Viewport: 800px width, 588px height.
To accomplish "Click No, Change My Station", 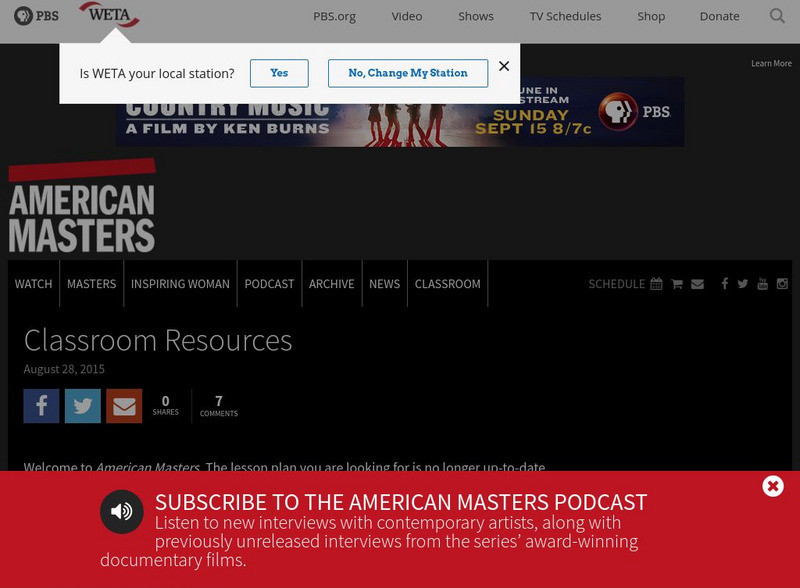I will [408, 73].
